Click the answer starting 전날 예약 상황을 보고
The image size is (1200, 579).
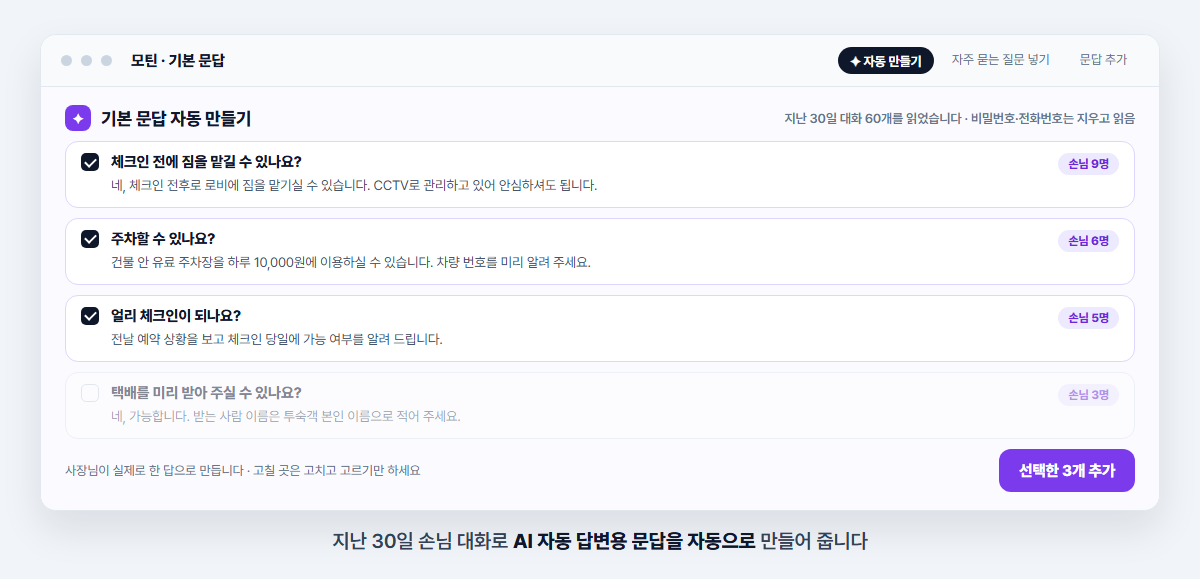[277, 340]
